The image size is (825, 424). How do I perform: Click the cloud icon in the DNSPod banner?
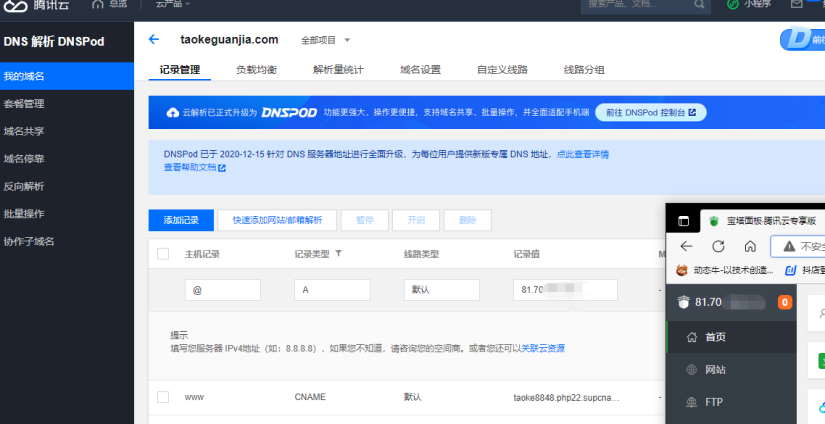pos(173,113)
